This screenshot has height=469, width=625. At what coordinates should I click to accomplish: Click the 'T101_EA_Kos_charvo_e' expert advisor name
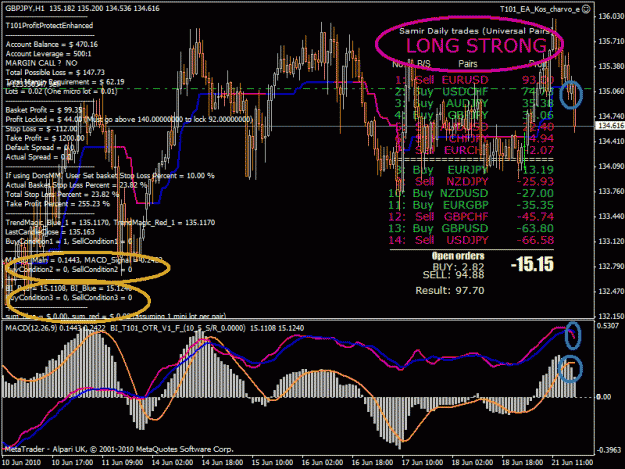(x=540, y=9)
